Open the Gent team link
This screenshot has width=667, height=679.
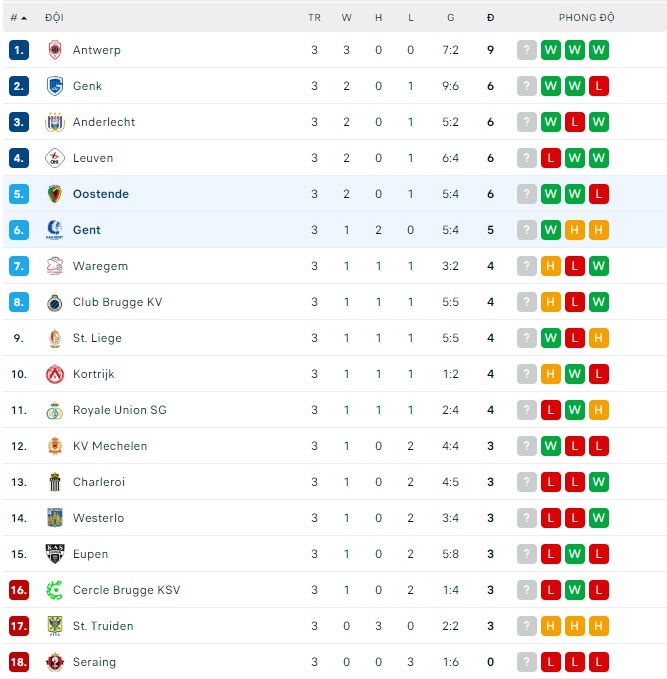(87, 230)
